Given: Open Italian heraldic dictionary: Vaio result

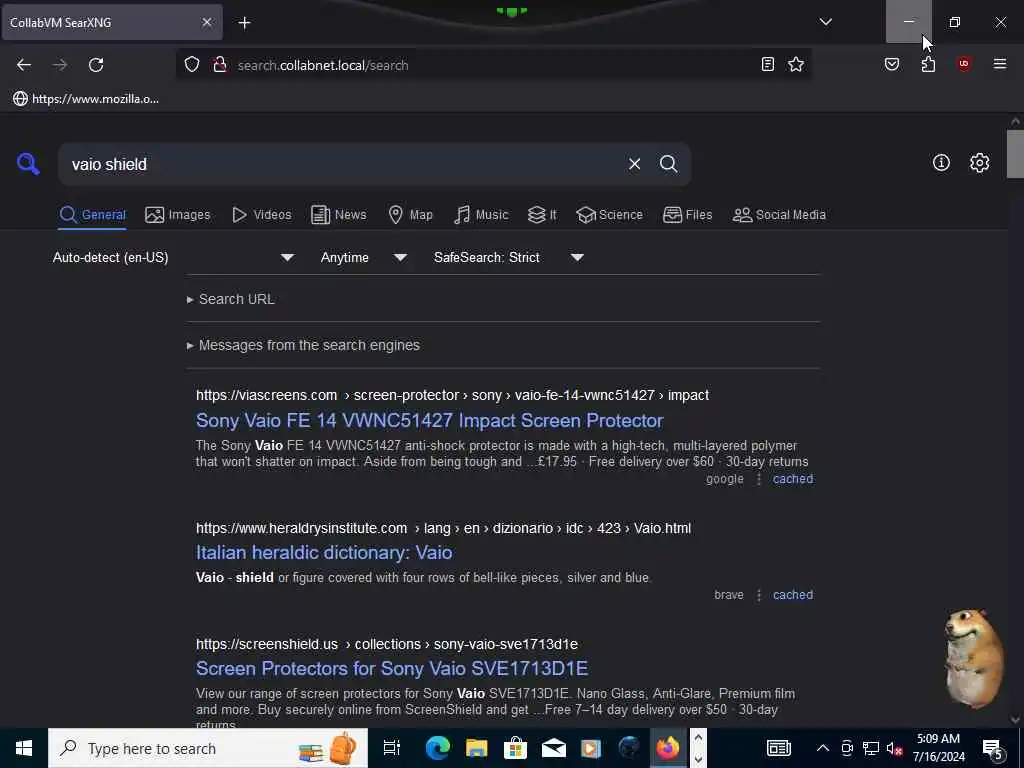Looking at the screenshot, I should pyautogui.click(x=324, y=552).
